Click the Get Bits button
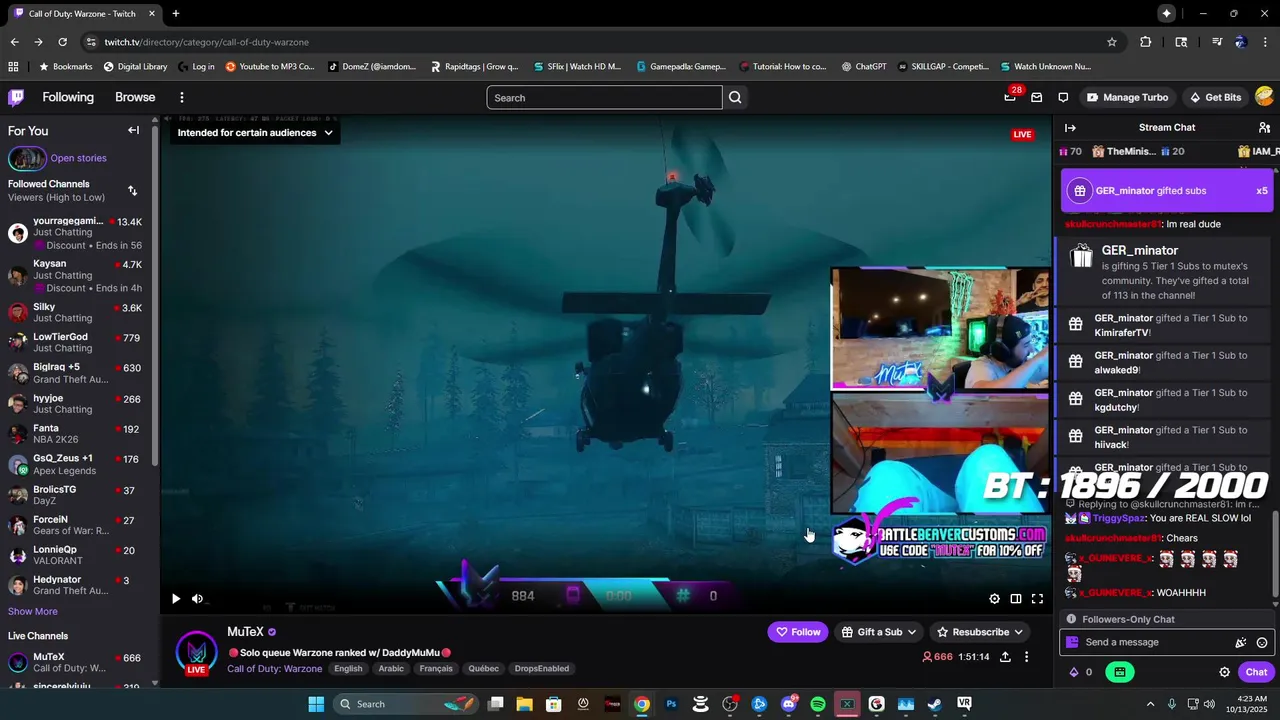 click(1215, 97)
